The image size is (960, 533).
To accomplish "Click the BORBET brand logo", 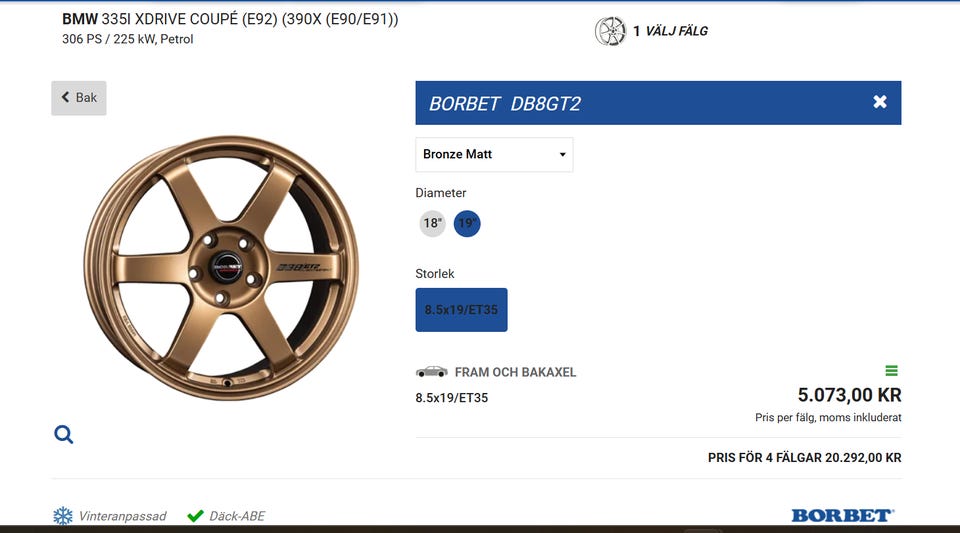I will point(843,515).
